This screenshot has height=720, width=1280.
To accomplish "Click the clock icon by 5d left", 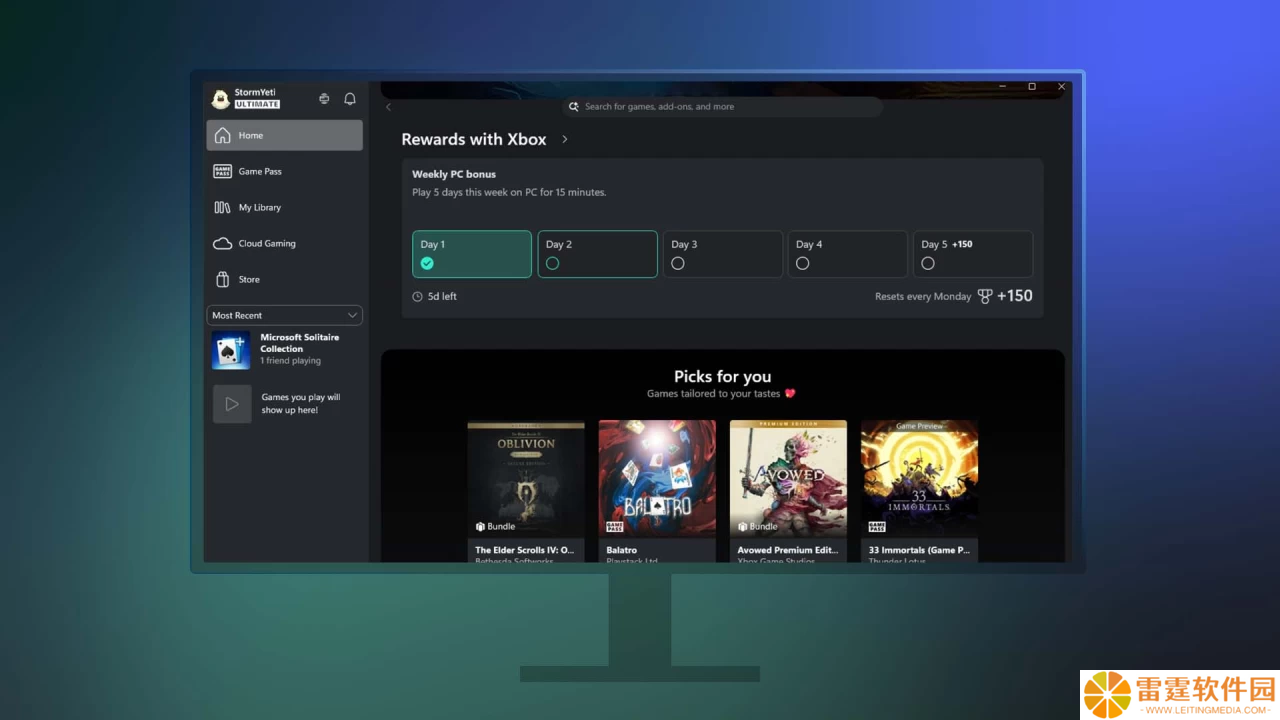I will coord(418,296).
